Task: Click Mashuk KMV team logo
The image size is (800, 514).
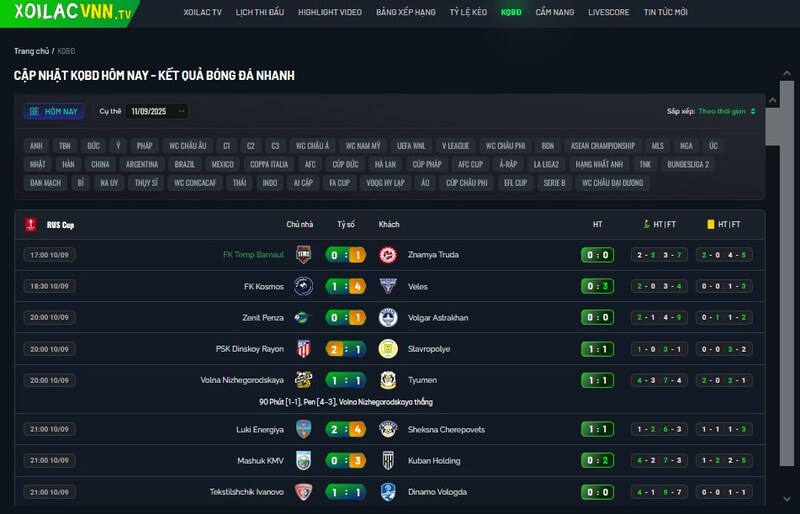Action: point(304,460)
